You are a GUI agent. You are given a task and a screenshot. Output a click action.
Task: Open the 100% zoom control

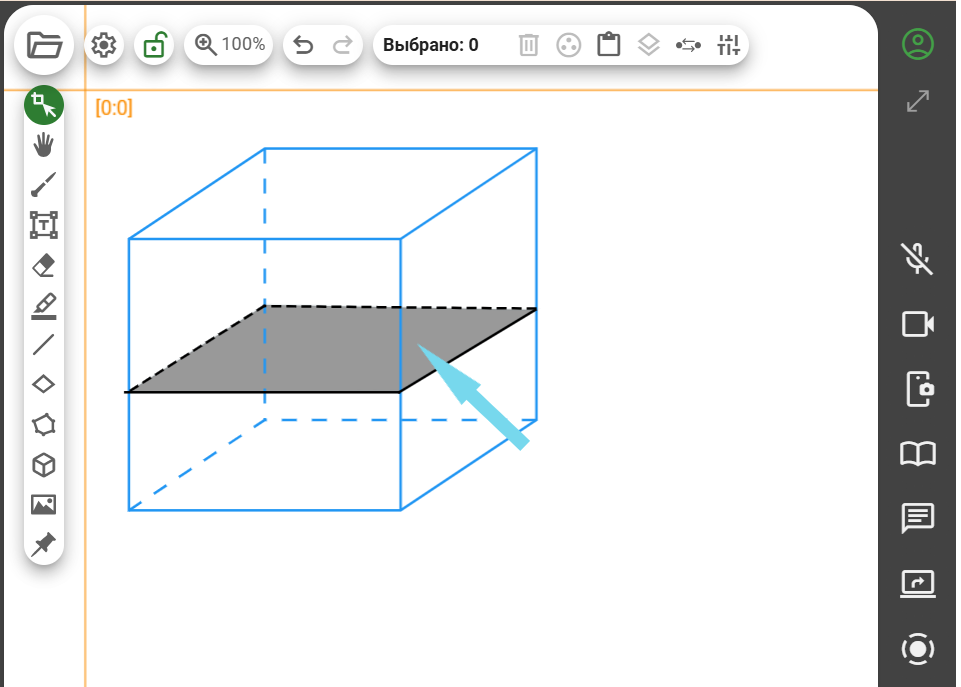pos(230,45)
